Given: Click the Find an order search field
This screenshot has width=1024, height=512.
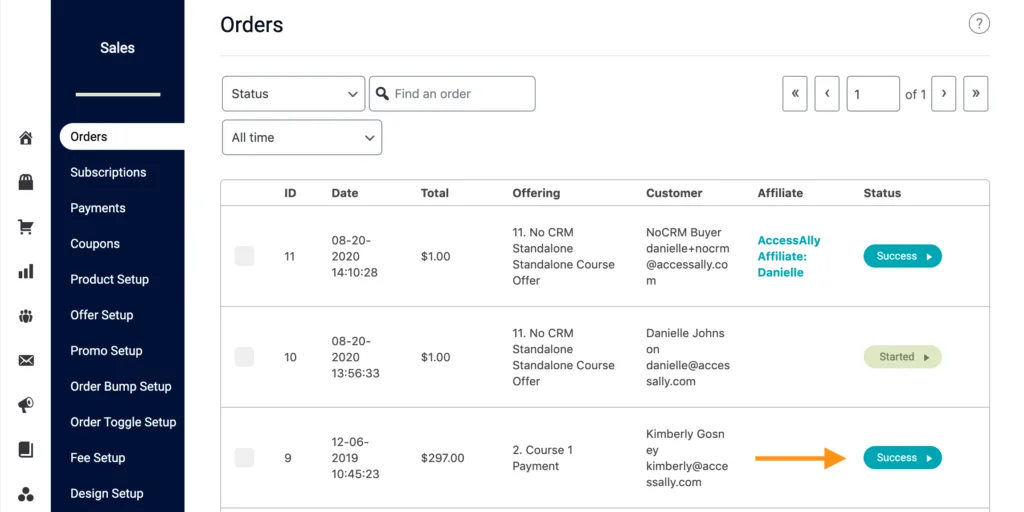Looking at the screenshot, I should point(452,93).
